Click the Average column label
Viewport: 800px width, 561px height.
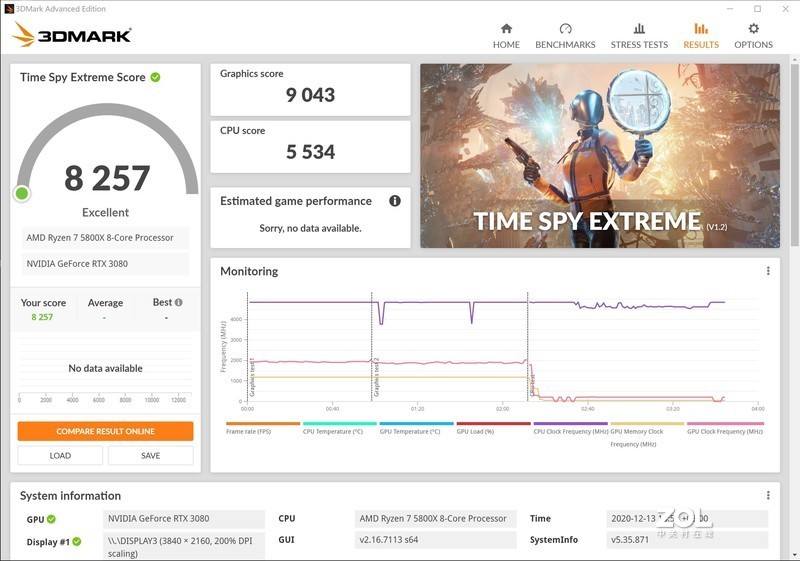click(105, 302)
